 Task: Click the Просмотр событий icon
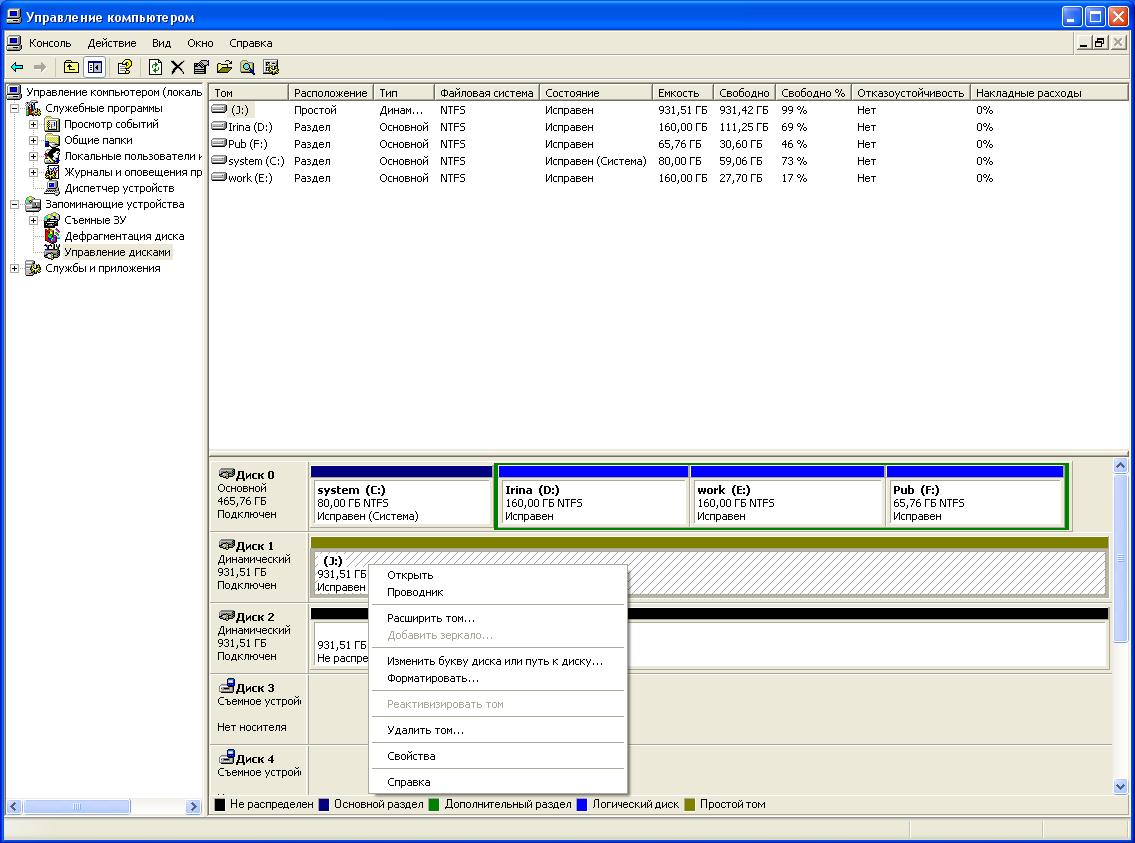(x=52, y=124)
